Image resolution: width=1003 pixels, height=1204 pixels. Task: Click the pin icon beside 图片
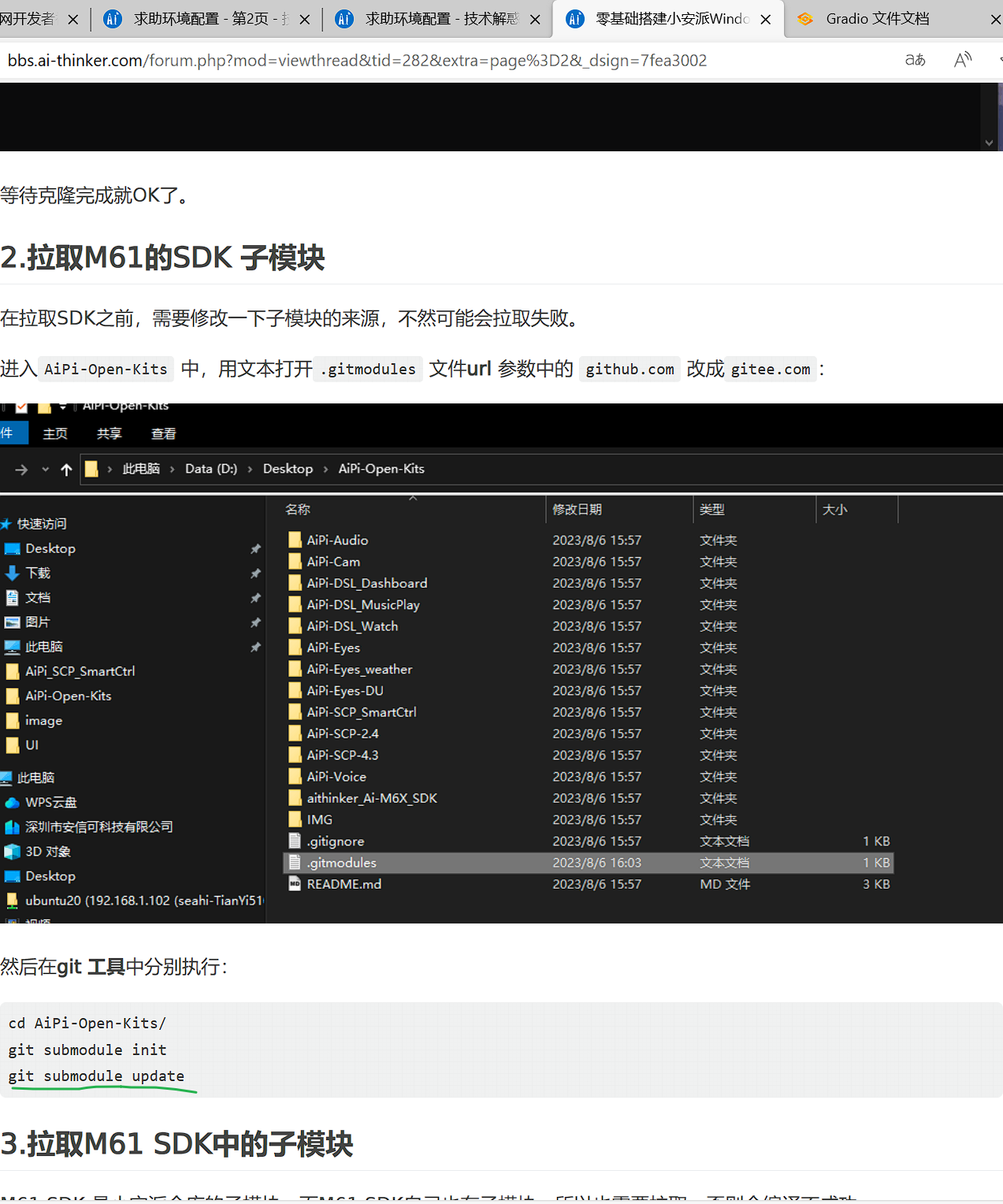[255, 622]
